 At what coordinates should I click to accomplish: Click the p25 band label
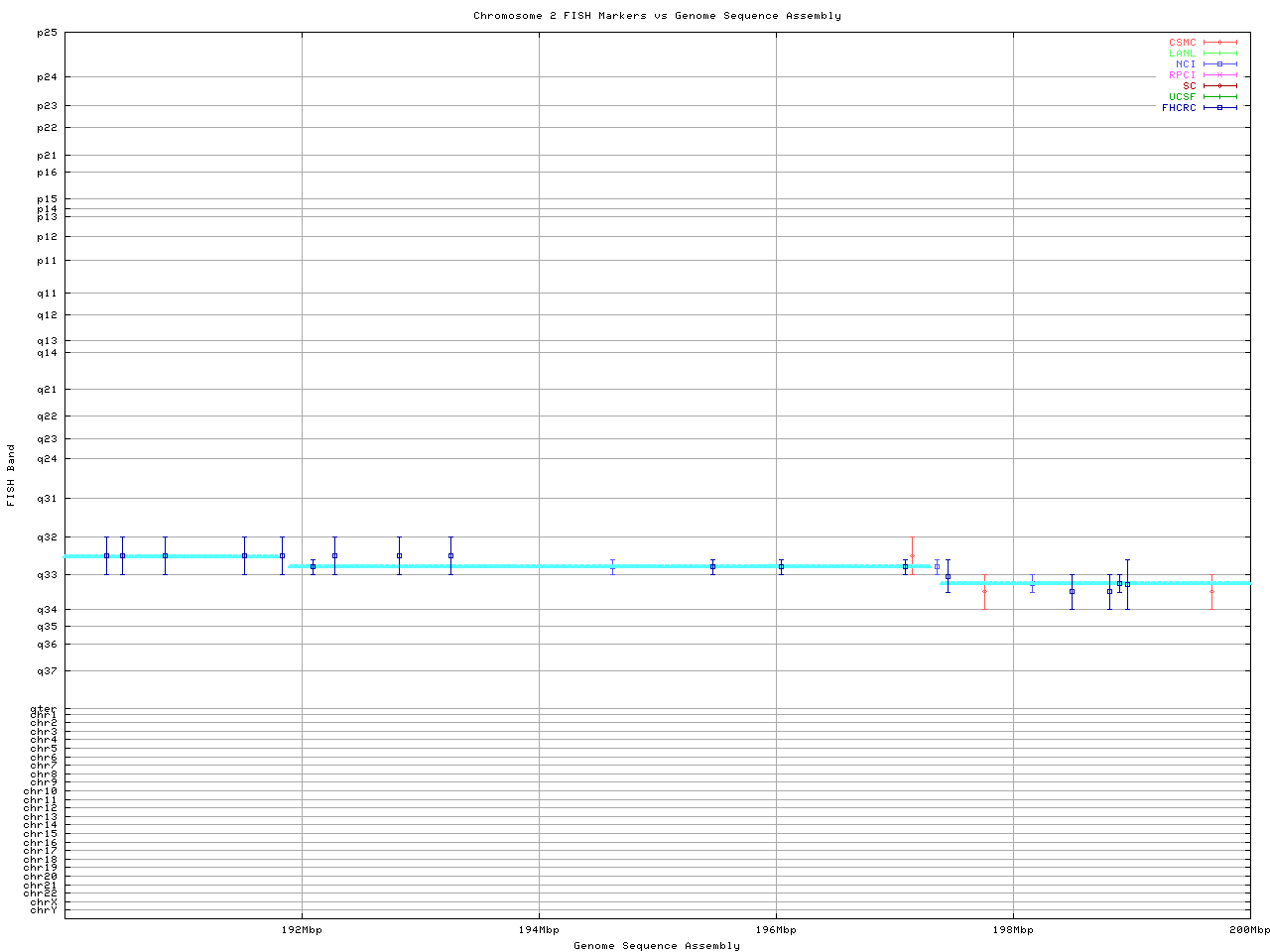[47, 33]
